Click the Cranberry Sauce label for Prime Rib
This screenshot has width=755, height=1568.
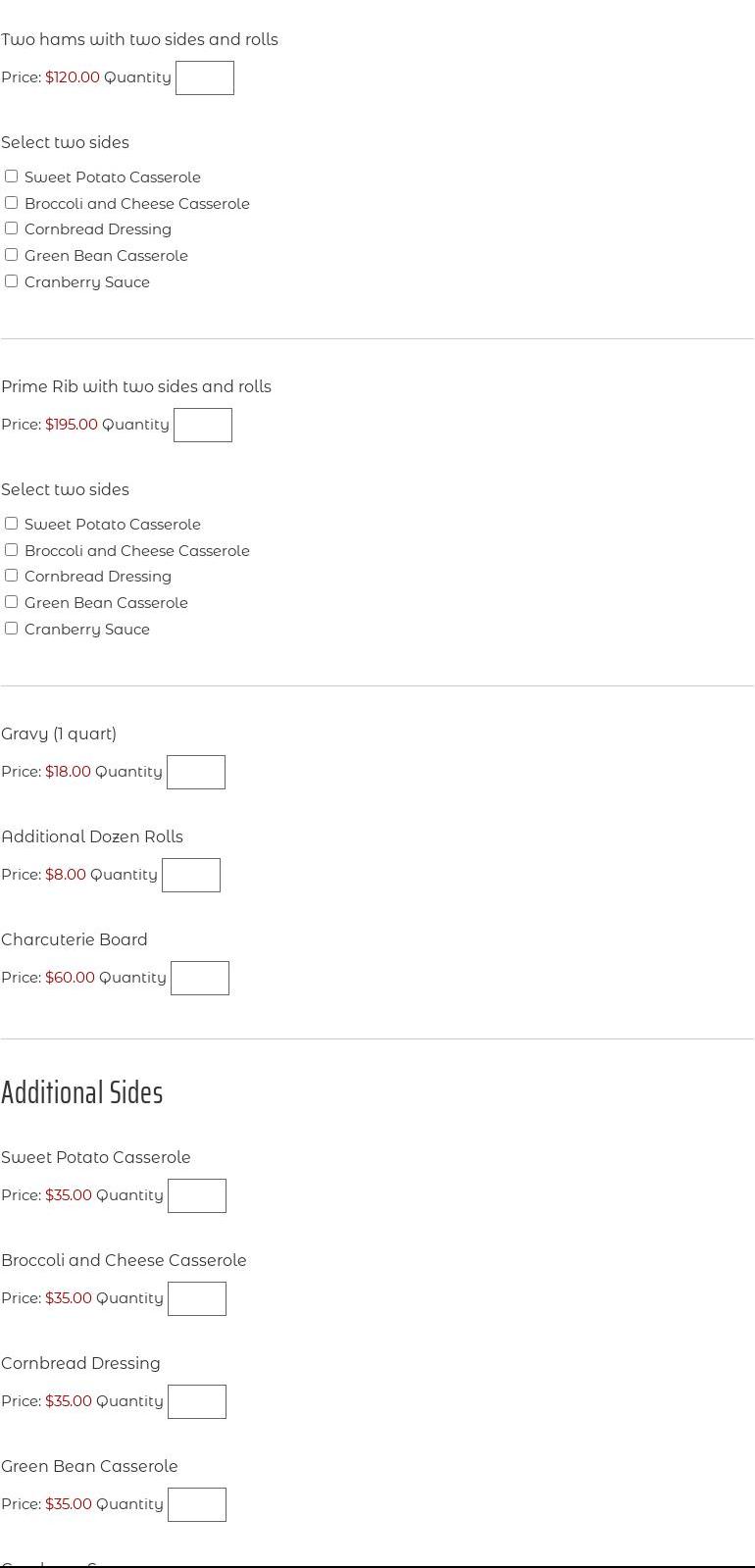87,630
